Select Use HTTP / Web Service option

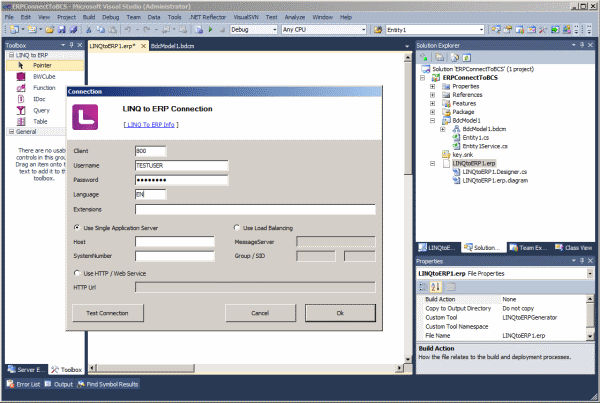[x=110, y=273]
